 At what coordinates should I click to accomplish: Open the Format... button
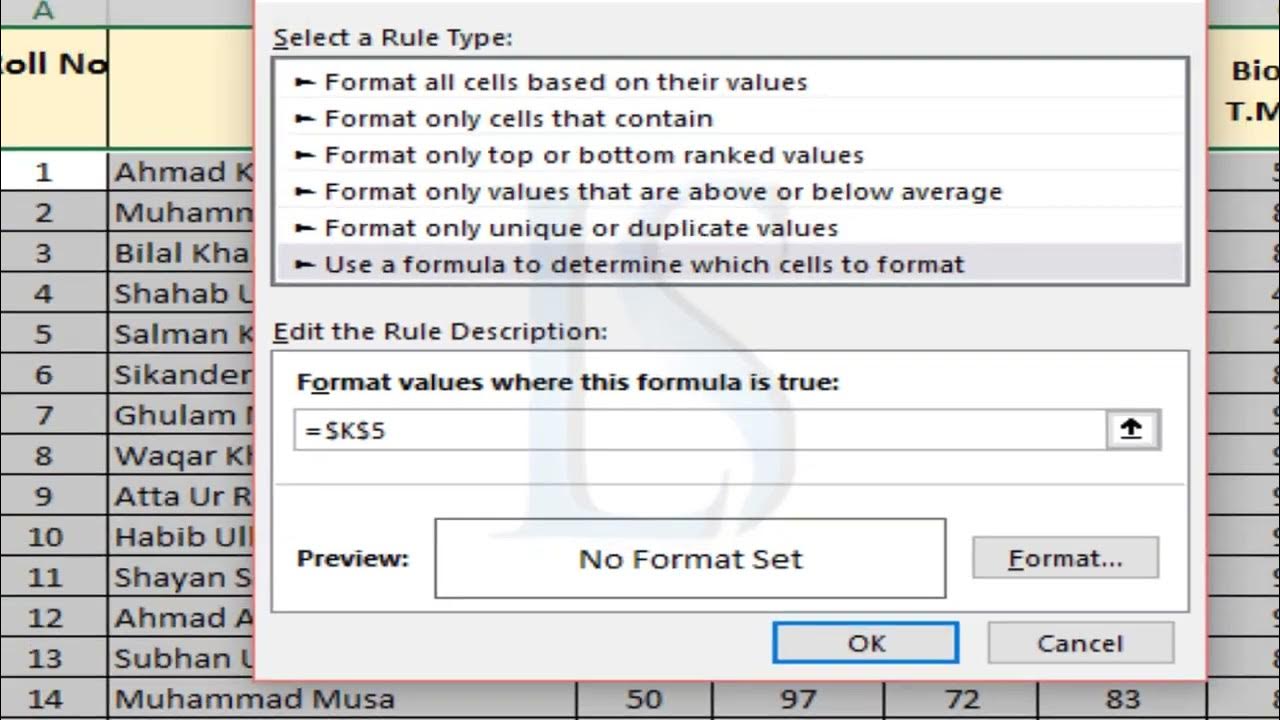(x=1065, y=558)
